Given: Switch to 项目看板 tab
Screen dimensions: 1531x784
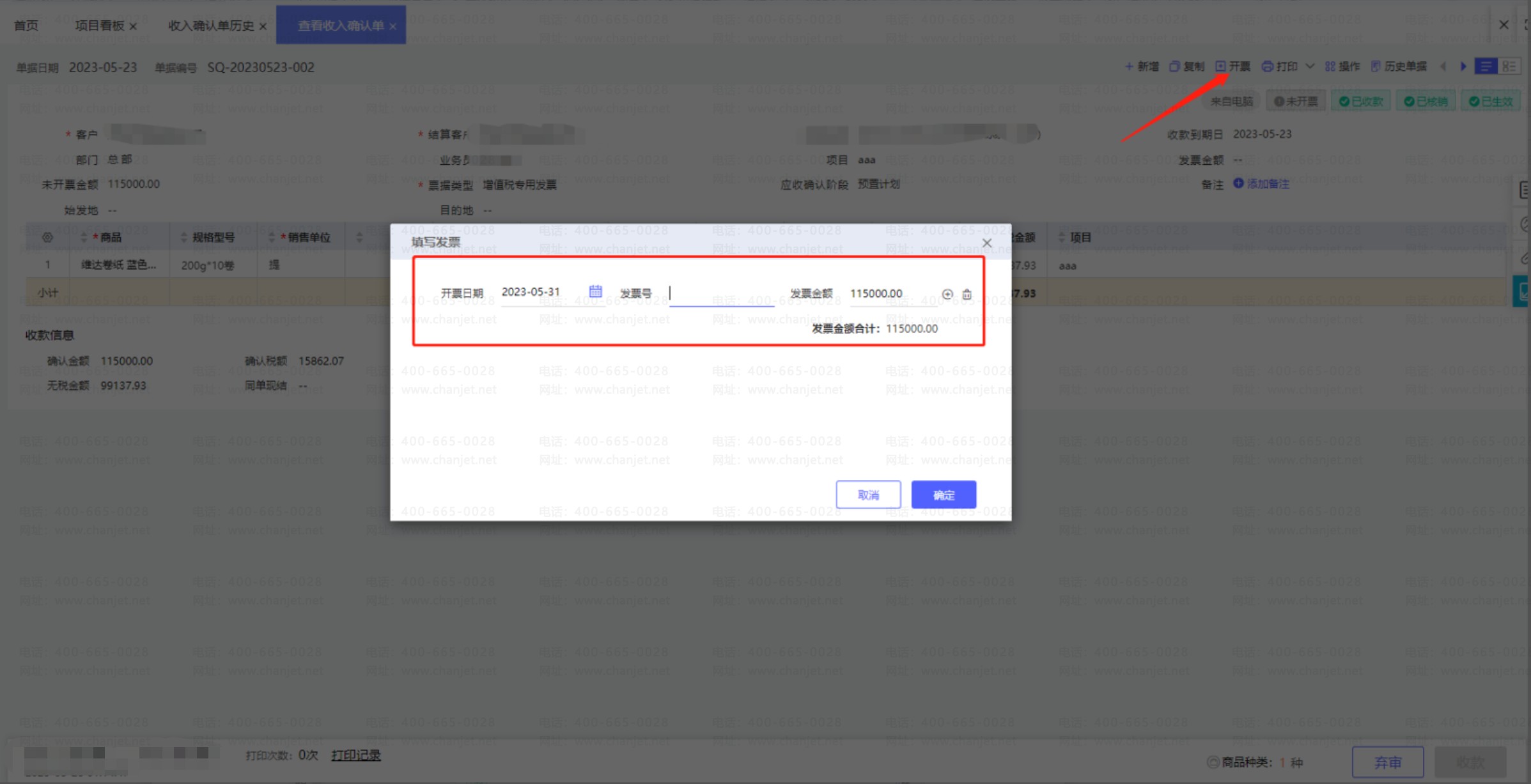Looking at the screenshot, I should pyautogui.click(x=99, y=26).
